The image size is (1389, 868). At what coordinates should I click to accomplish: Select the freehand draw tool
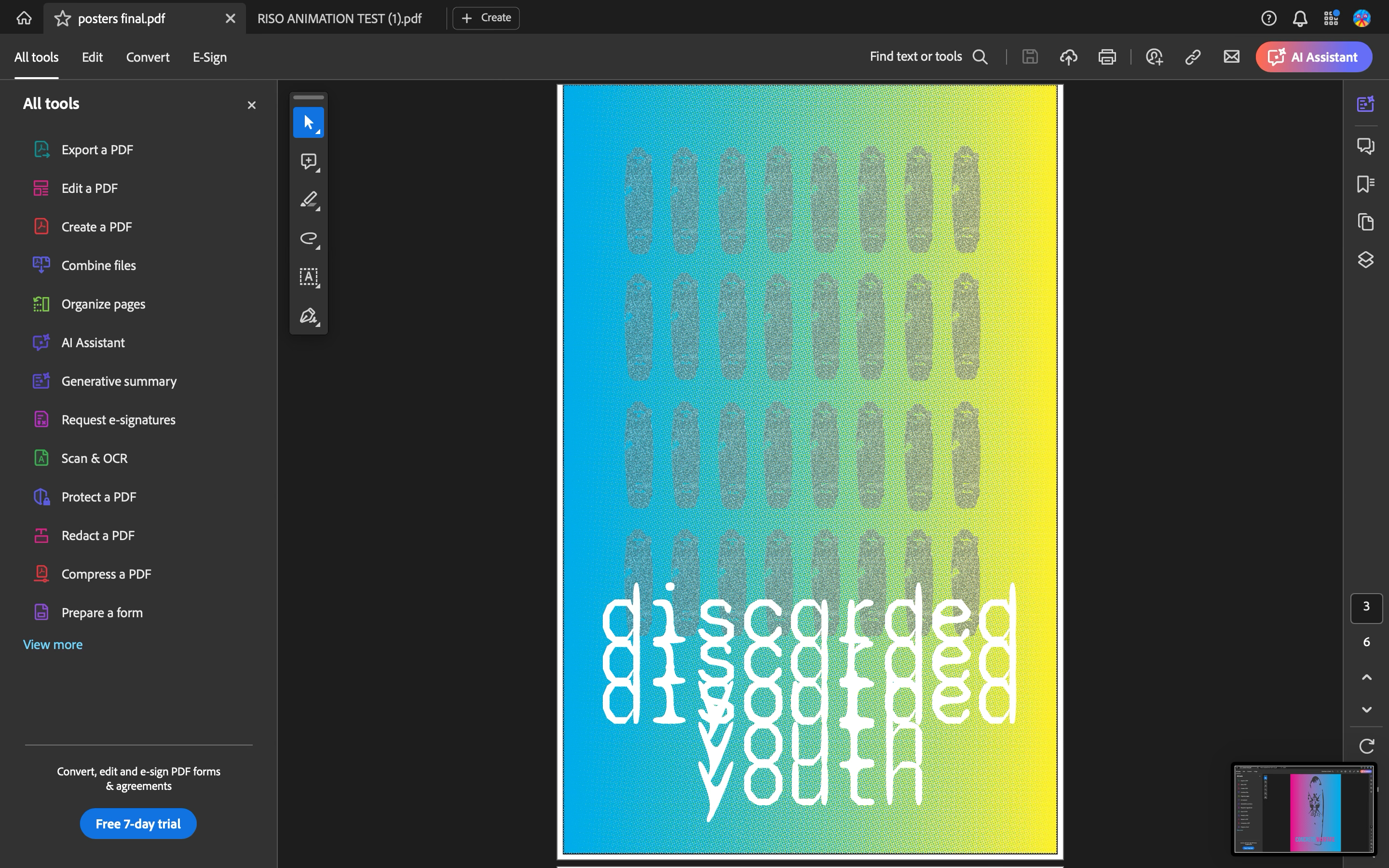click(x=308, y=238)
